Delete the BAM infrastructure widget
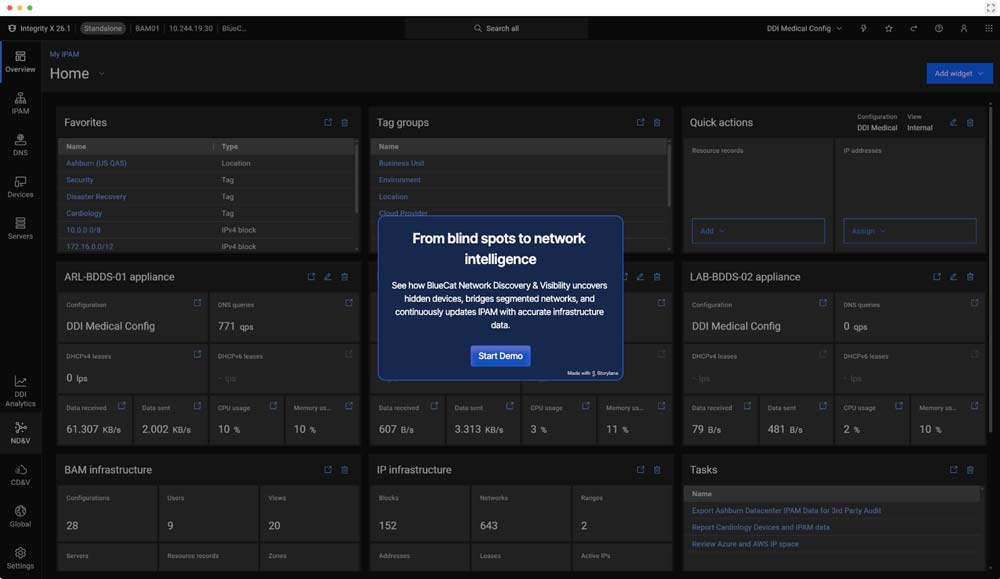The width and height of the screenshot is (1000, 579). (344, 470)
